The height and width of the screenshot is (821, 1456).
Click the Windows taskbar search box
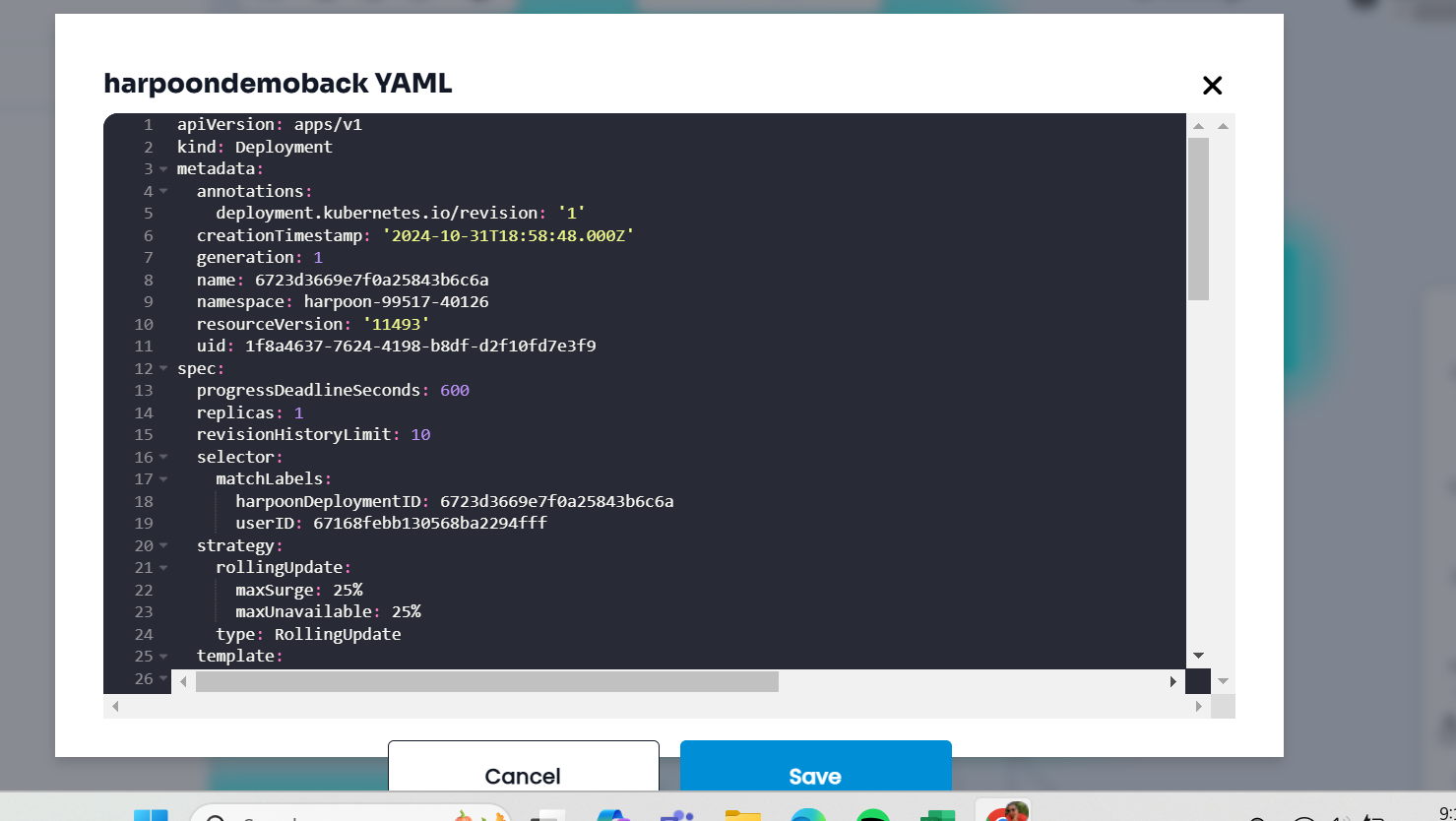tap(352, 813)
